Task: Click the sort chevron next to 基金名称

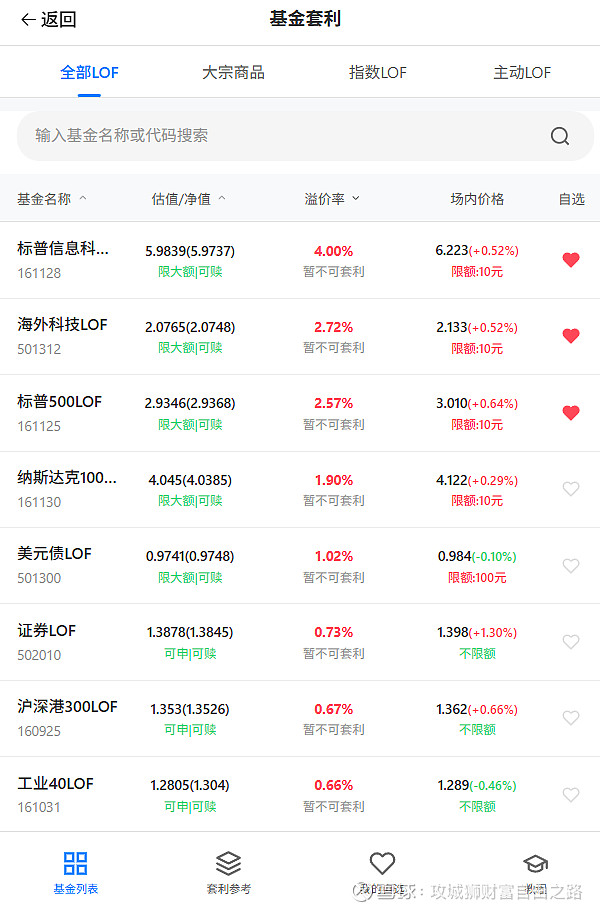Action: 82,198
